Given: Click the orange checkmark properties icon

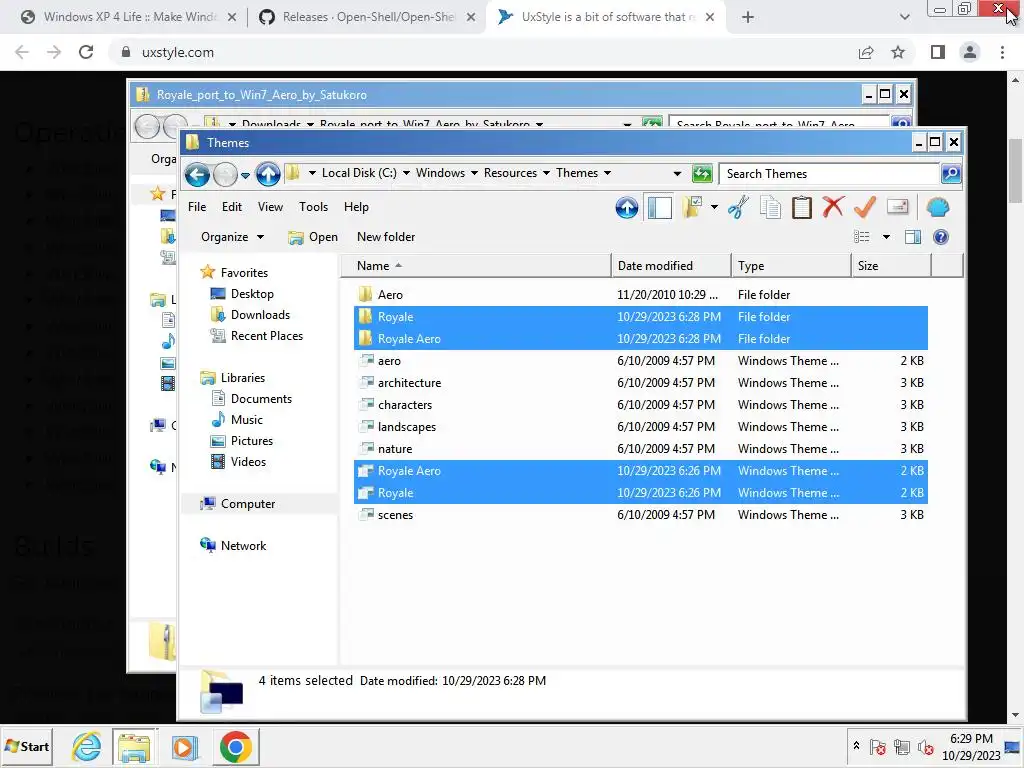Looking at the screenshot, I should point(865,208).
